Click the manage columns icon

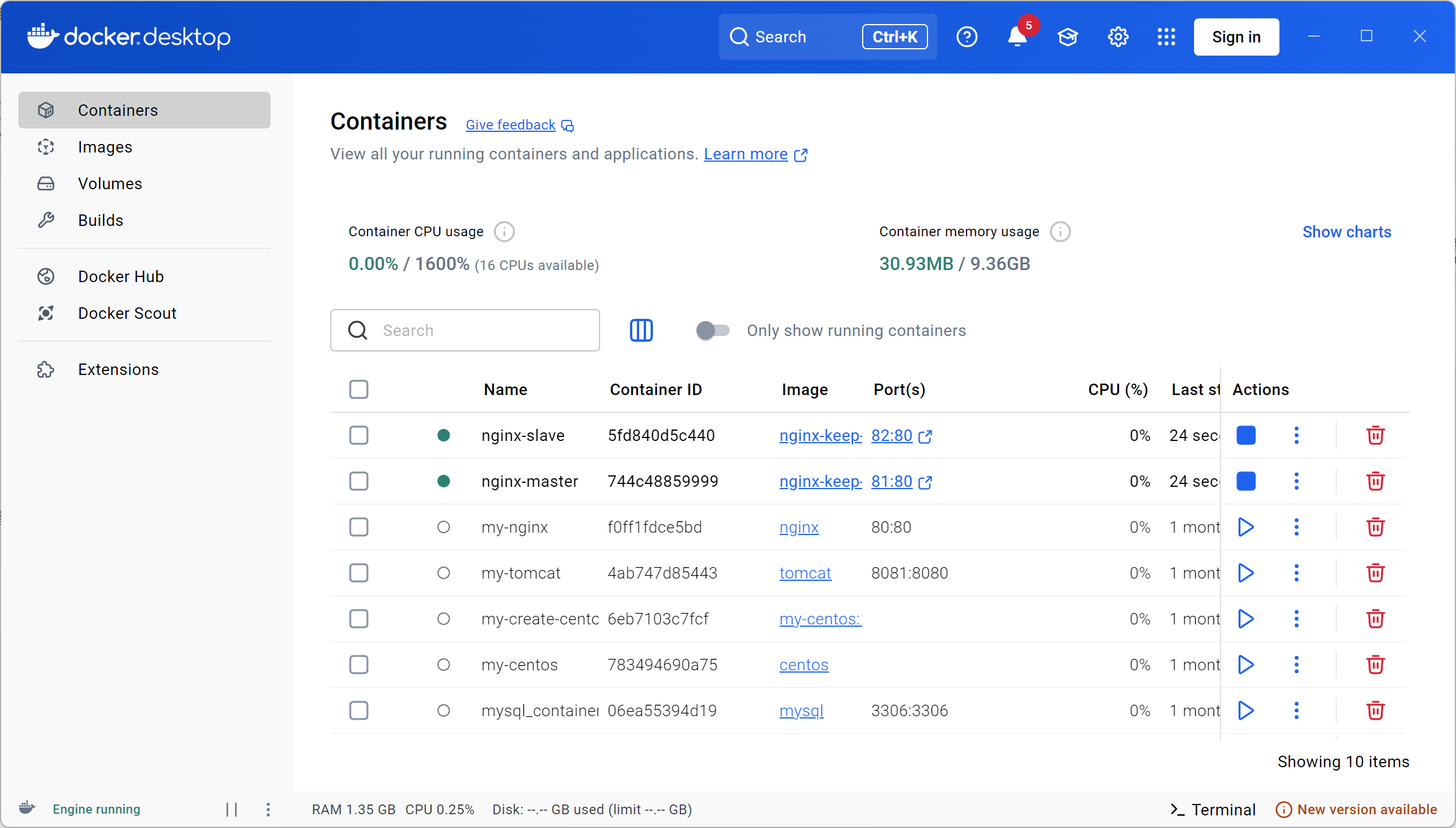641,330
